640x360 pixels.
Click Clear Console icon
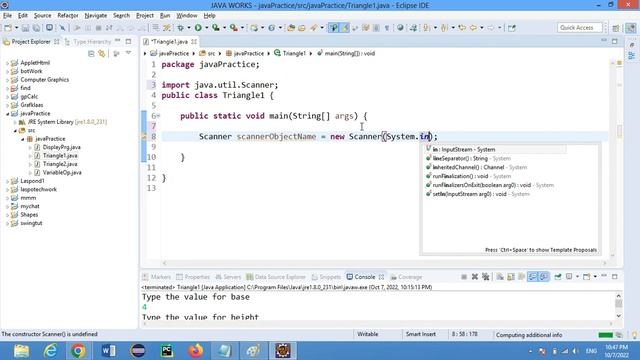[x=500, y=277]
